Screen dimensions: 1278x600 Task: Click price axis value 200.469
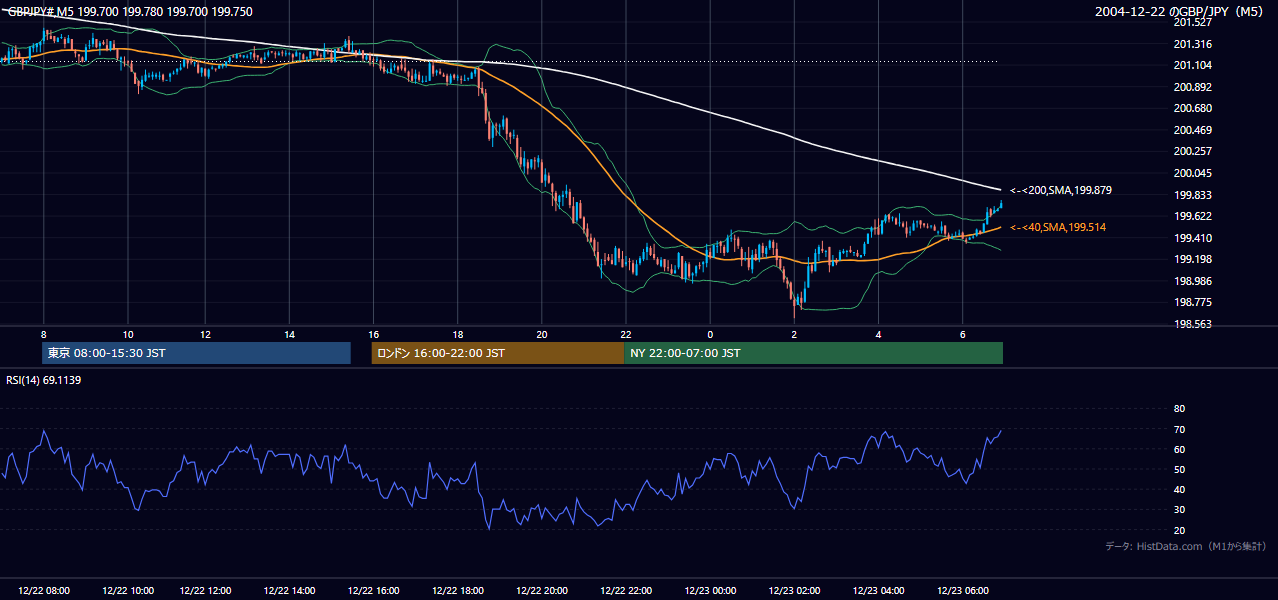tap(1192, 130)
